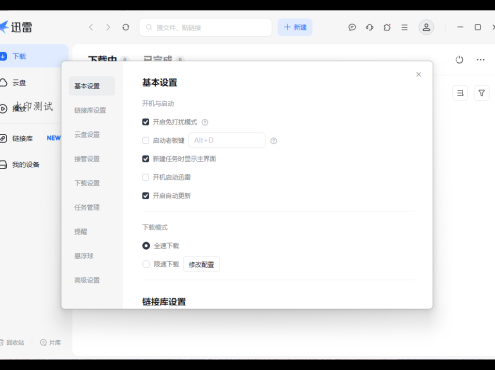495x370 pixels.
Task: Click the NEW badge beside 链接库
Action: click(54, 138)
